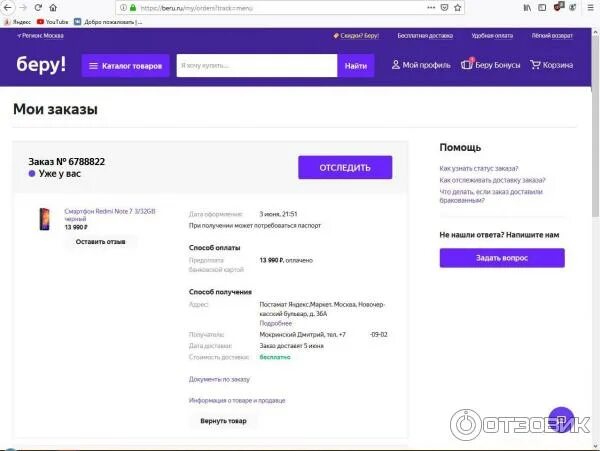Open the Яндекс bookmark
The height and width of the screenshot is (451, 600).
coord(18,22)
